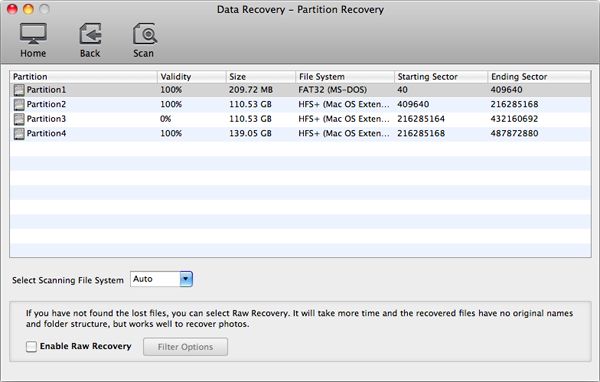Screen dimensions: 600x382
Task: Select the Partition2 row name
Action: 46,104
